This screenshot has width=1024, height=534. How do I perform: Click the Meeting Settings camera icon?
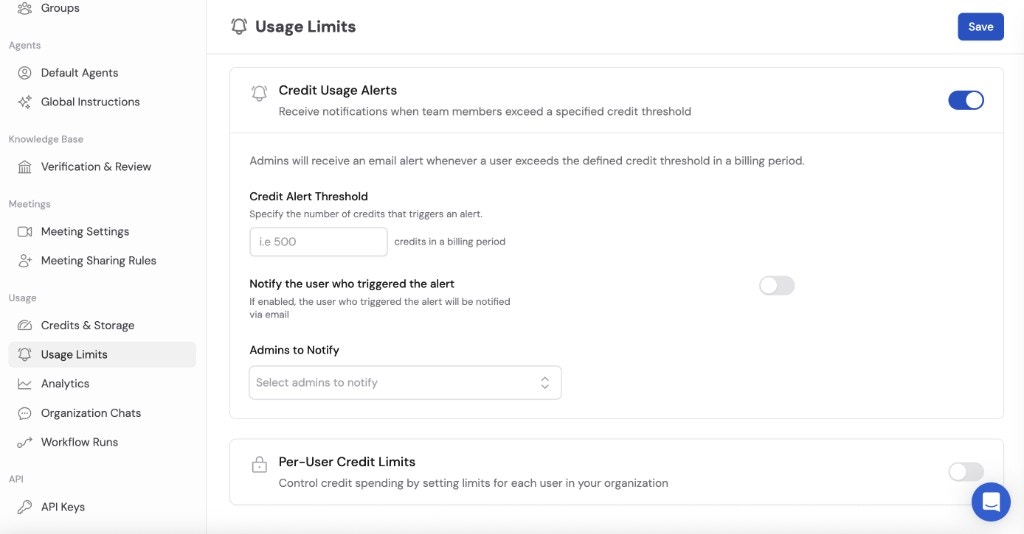[x=24, y=232]
